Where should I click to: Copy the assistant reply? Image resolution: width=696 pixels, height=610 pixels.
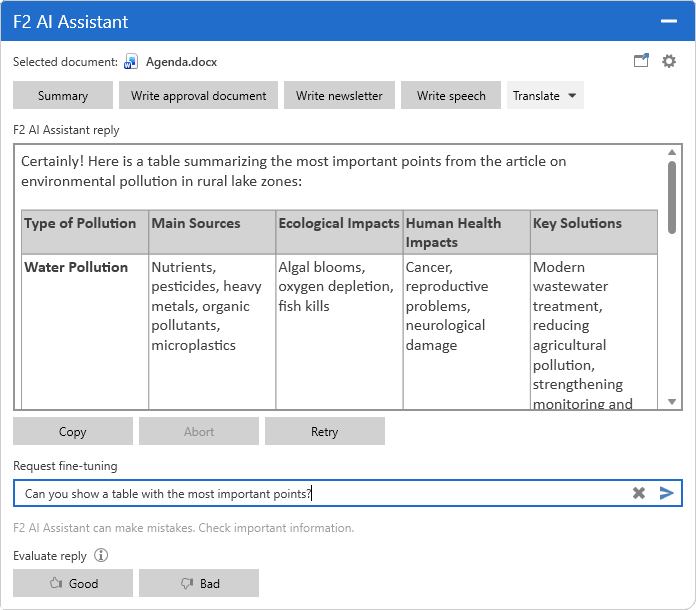(x=73, y=431)
